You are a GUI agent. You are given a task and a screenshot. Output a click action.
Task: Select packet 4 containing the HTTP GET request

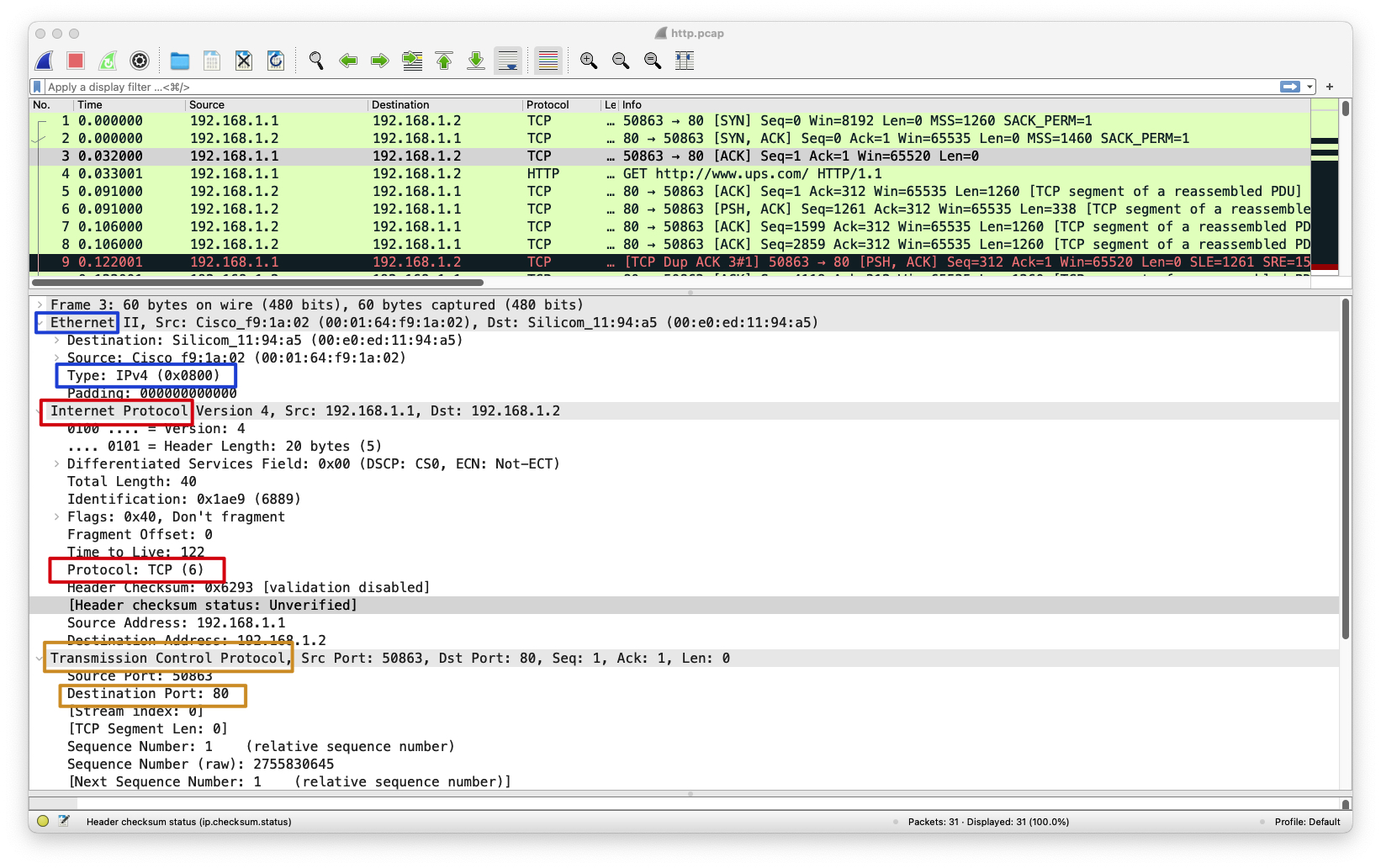336,173
